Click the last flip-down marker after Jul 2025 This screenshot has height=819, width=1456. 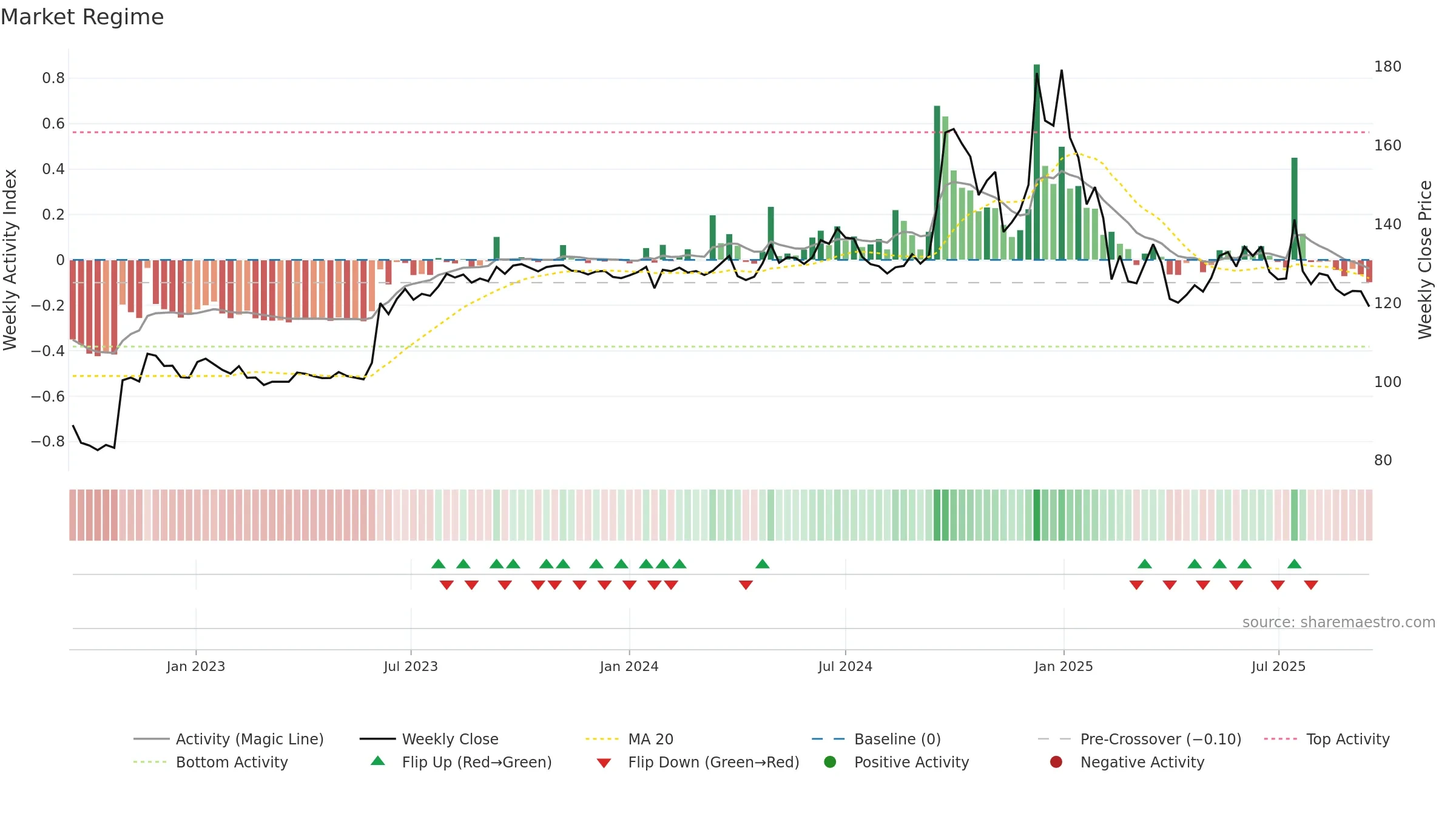click(x=1311, y=585)
